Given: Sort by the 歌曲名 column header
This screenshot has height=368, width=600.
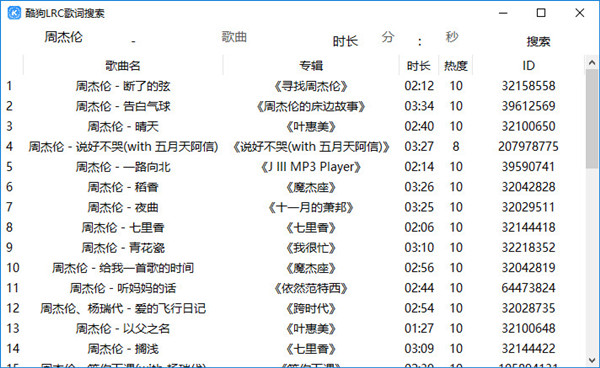Looking at the screenshot, I should click(x=123, y=65).
